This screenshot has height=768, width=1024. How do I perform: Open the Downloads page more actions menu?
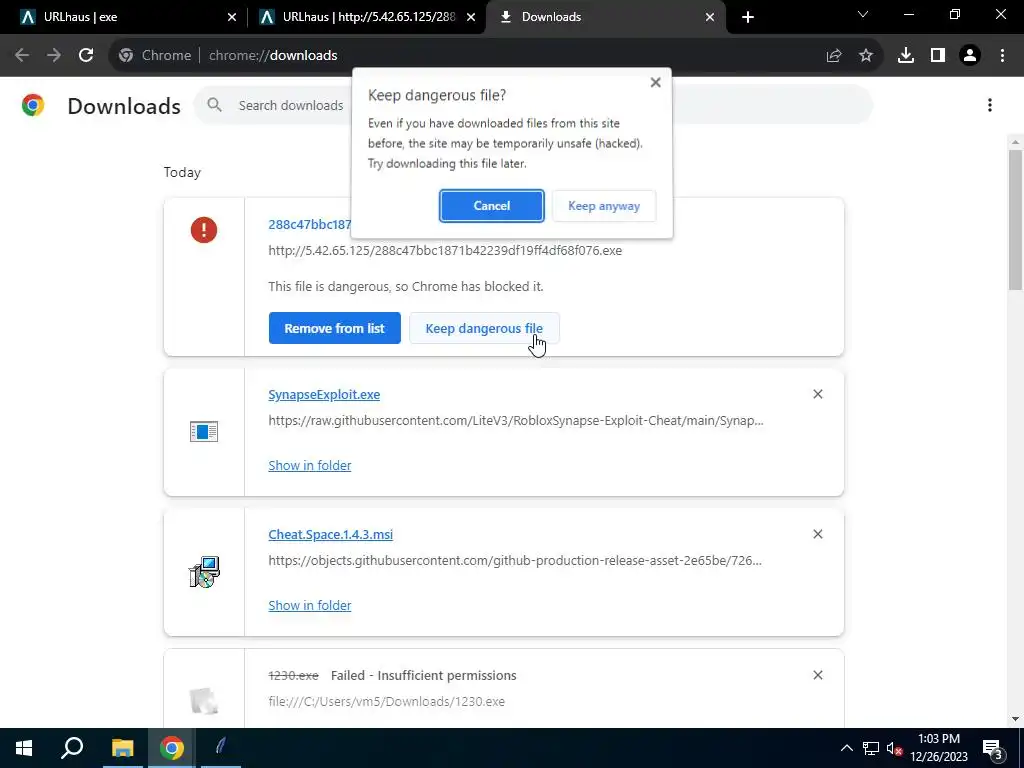click(x=989, y=105)
